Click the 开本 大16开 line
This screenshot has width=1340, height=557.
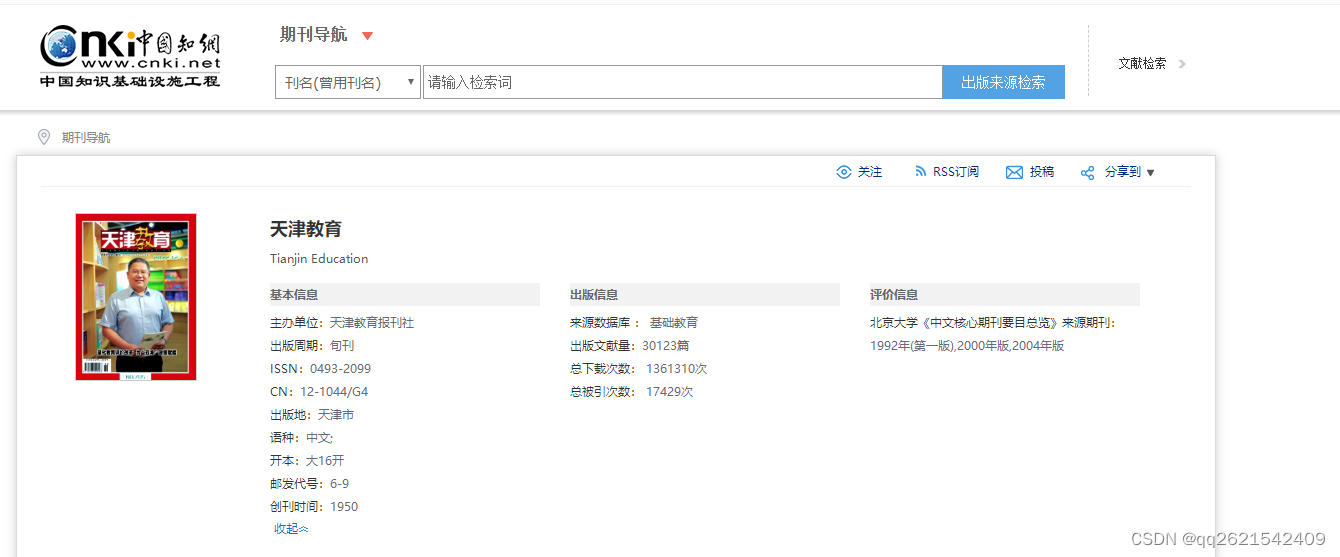307,461
